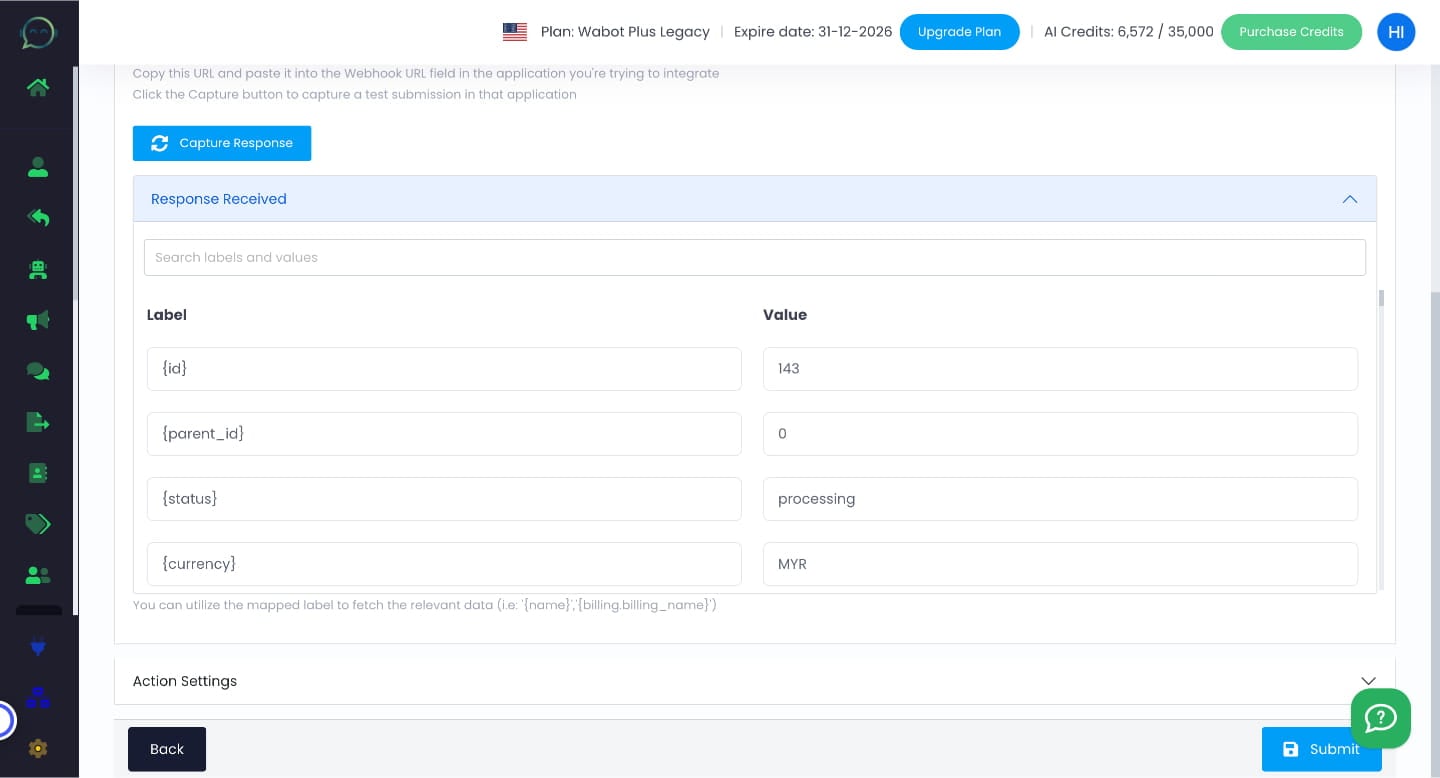Open the Broadcast megaphone icon
The width and height of the screenshot is (1440, 778).
coord(38,320)
